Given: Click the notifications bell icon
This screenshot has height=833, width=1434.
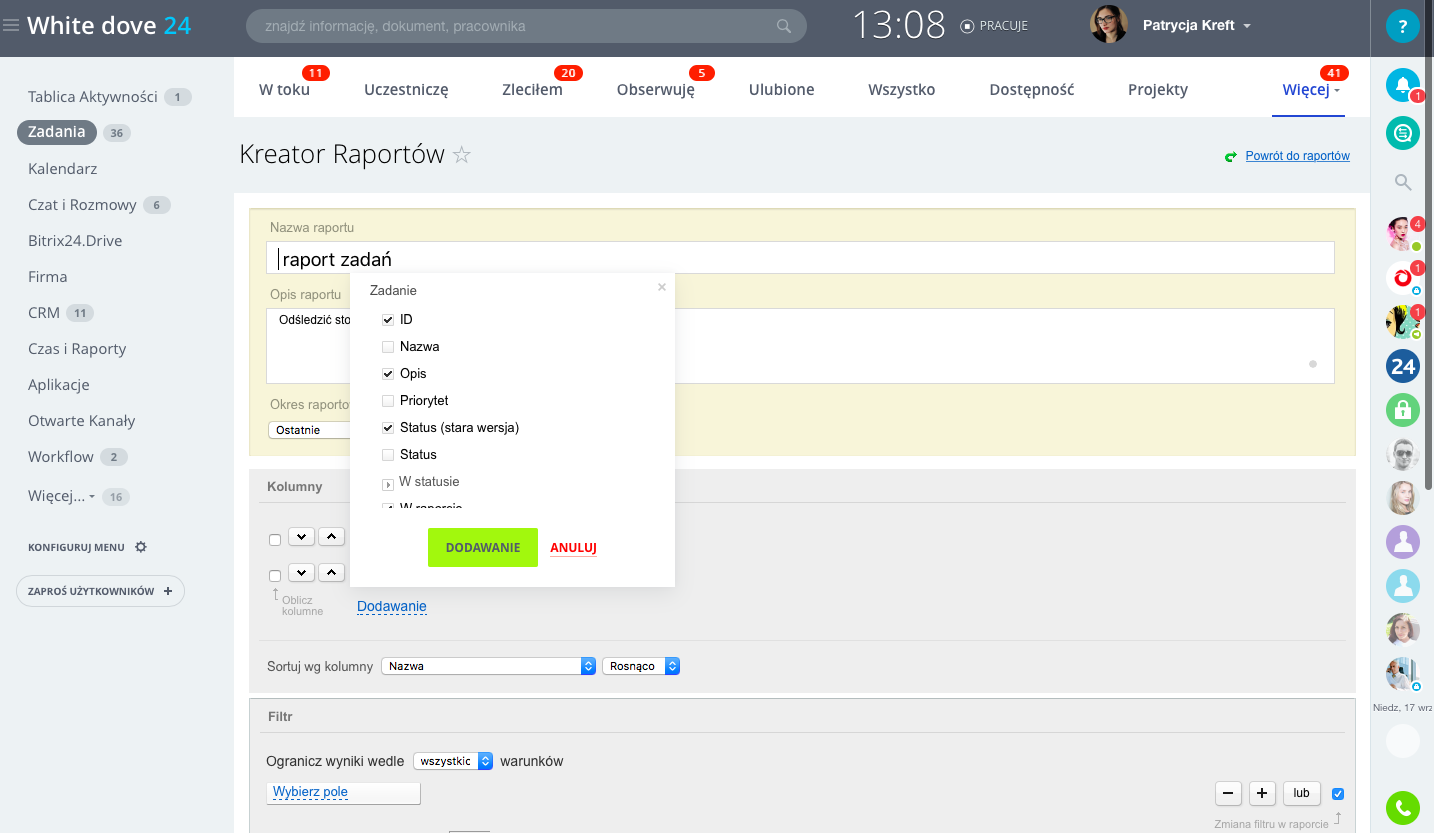Looking at the screenshot, I should (x=1402, y=84).
